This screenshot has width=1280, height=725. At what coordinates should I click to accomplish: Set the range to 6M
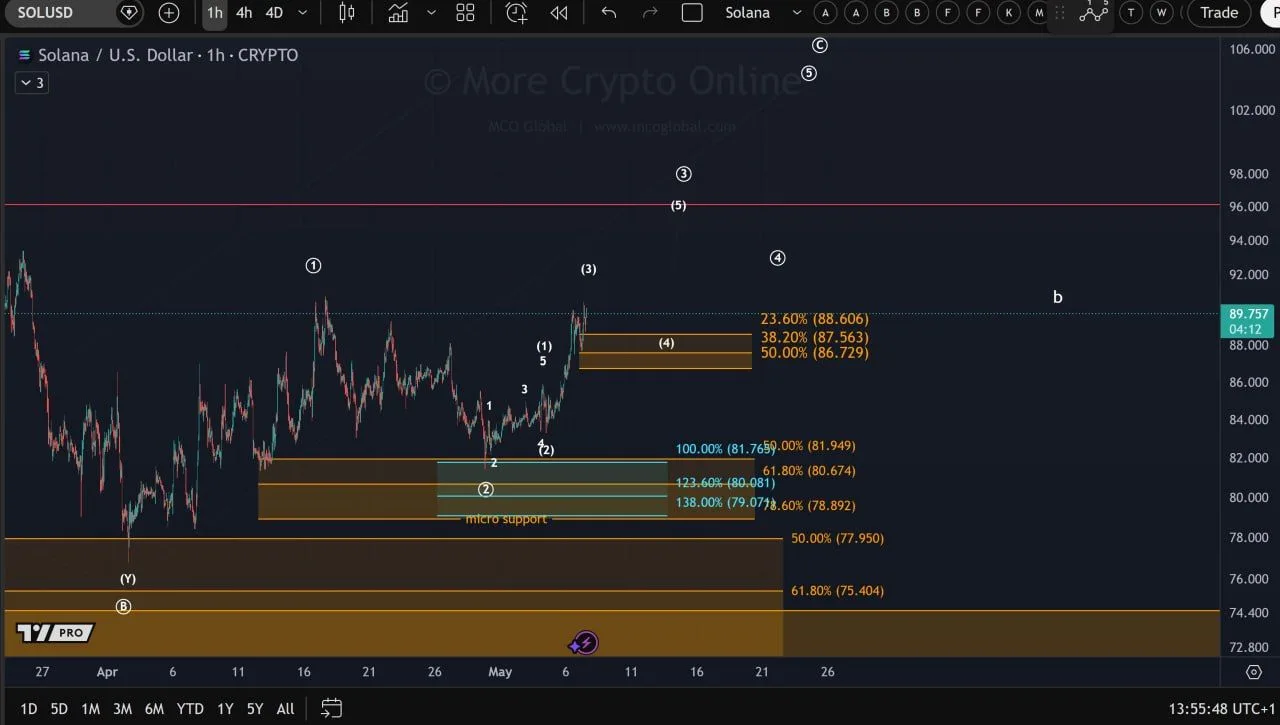pos(154,709)
